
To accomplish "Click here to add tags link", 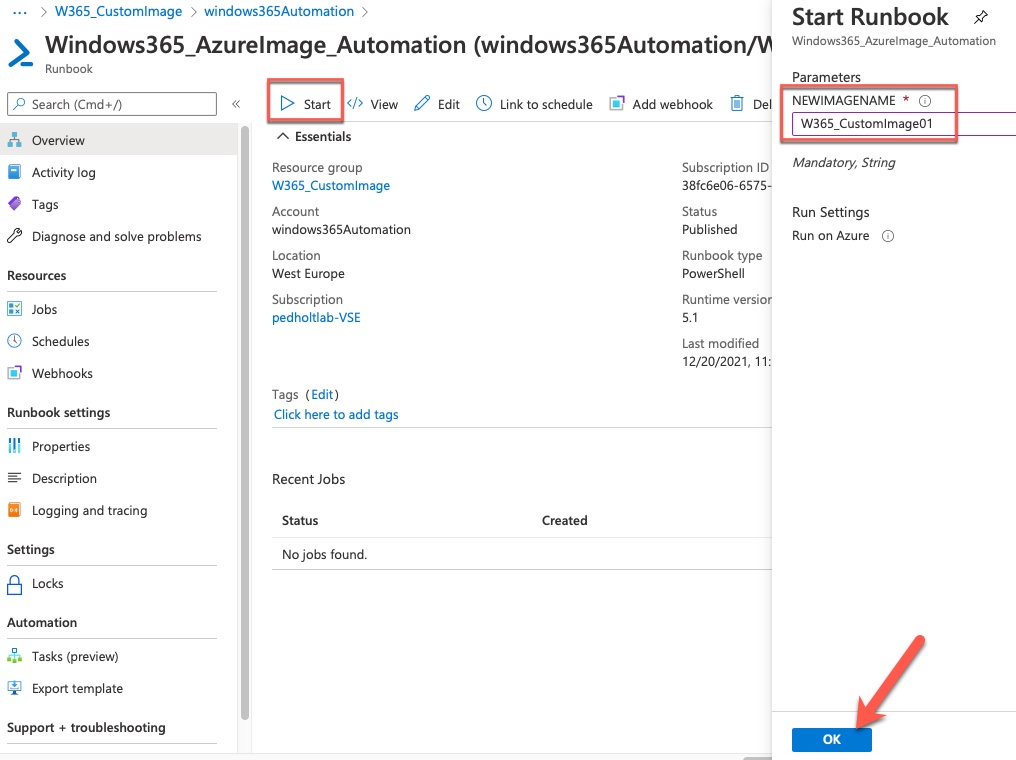I will coord(336,415).
